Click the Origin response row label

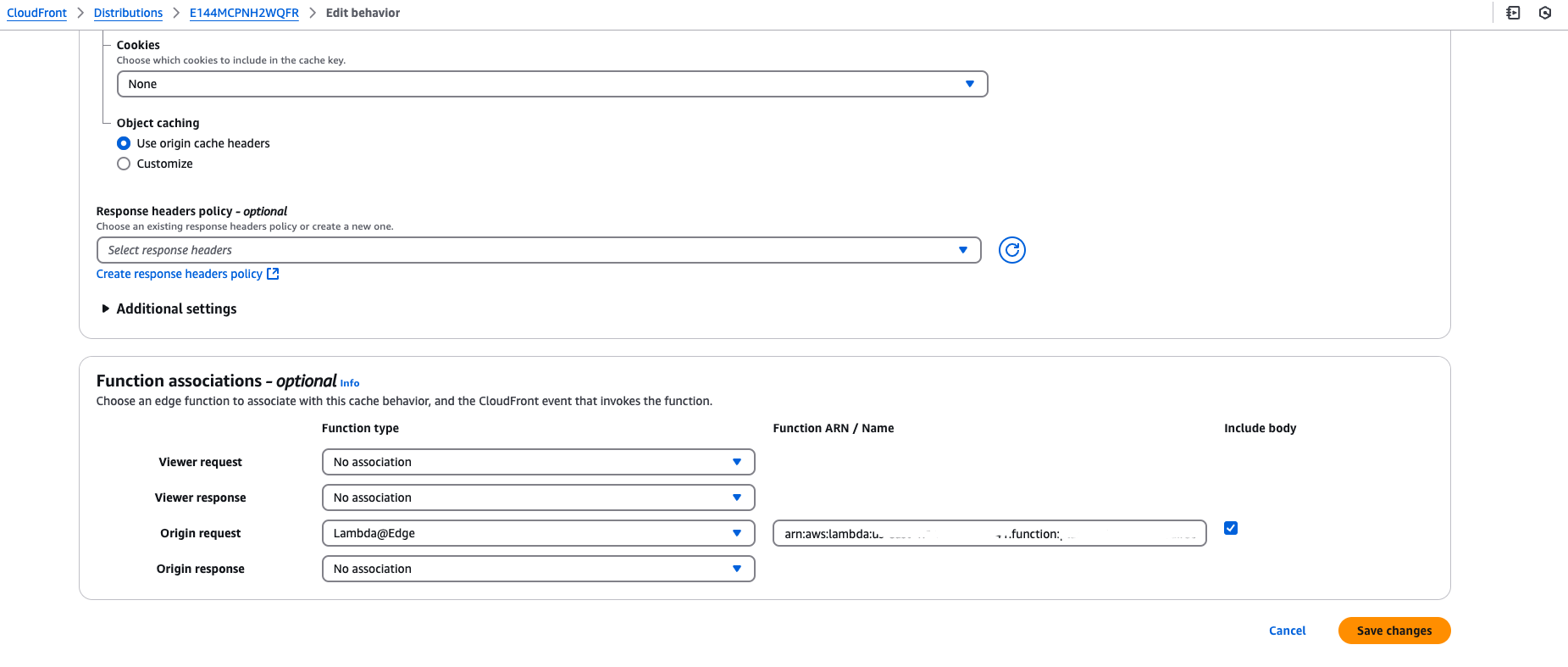[201, 569]
